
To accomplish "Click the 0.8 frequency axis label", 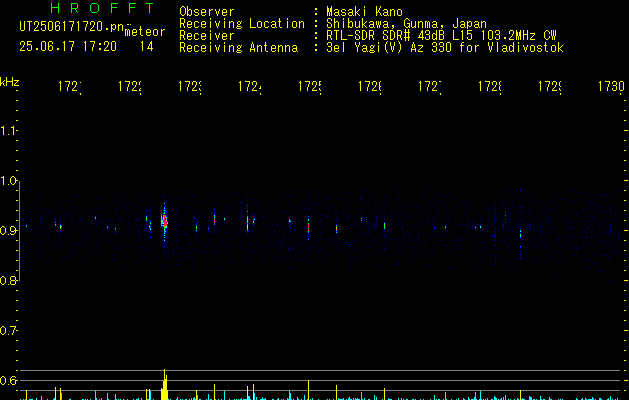I will coord(8,280).
